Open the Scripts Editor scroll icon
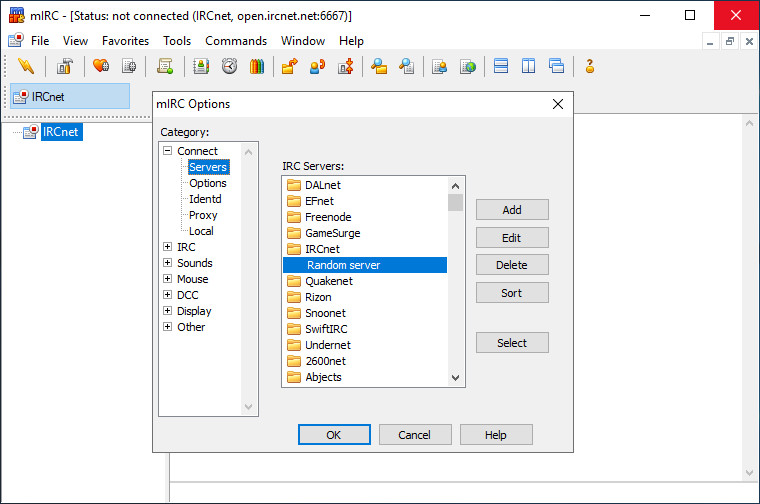 [x=165, y=66]
